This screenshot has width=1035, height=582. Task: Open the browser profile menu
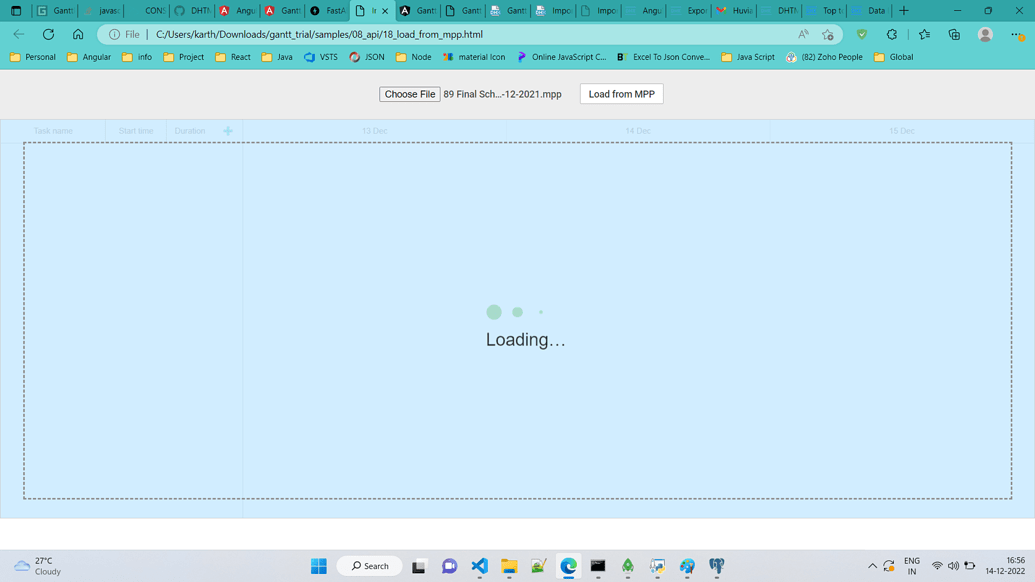pyautogui.click(x=986, y=33)
